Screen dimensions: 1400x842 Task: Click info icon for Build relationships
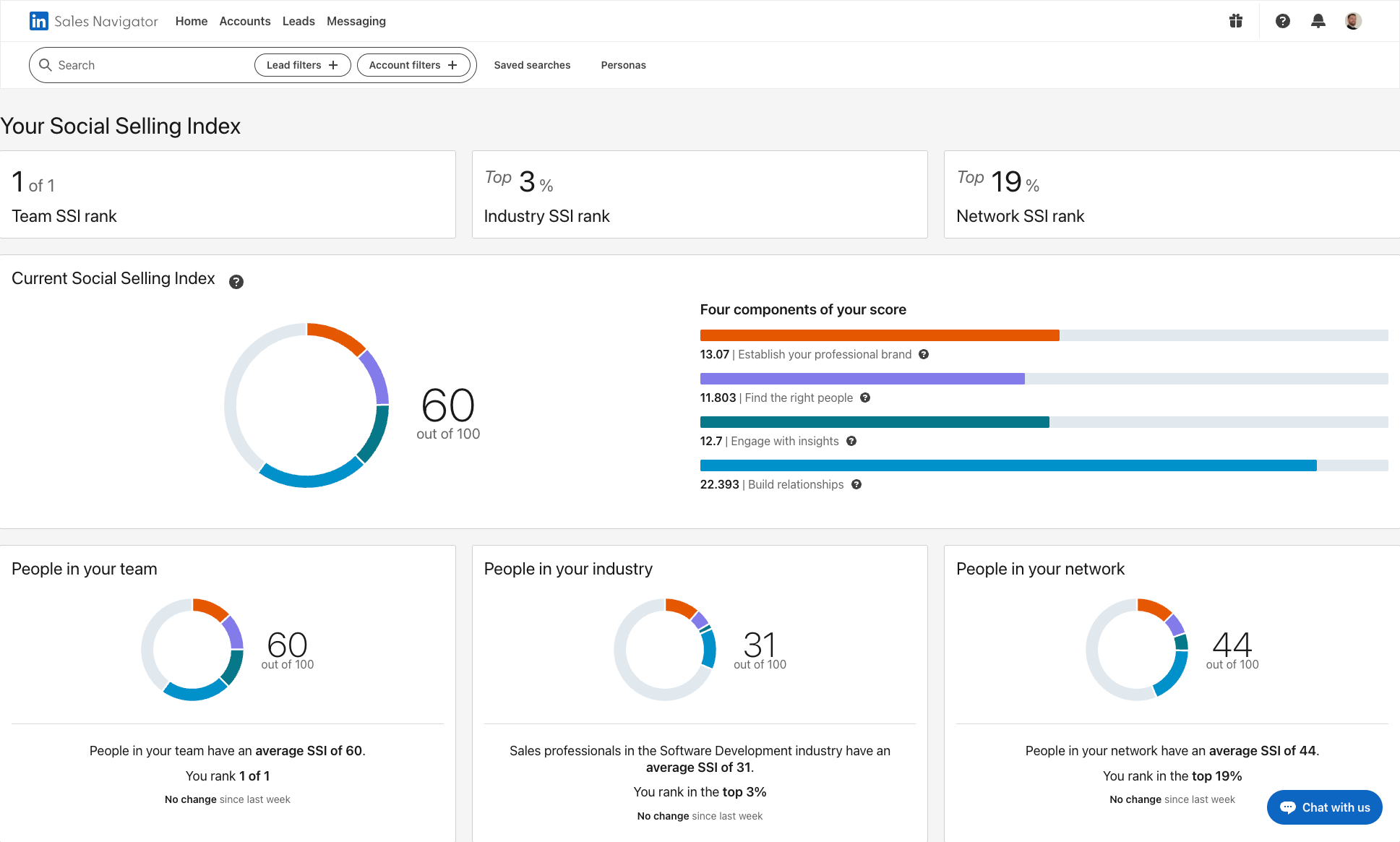856,484
